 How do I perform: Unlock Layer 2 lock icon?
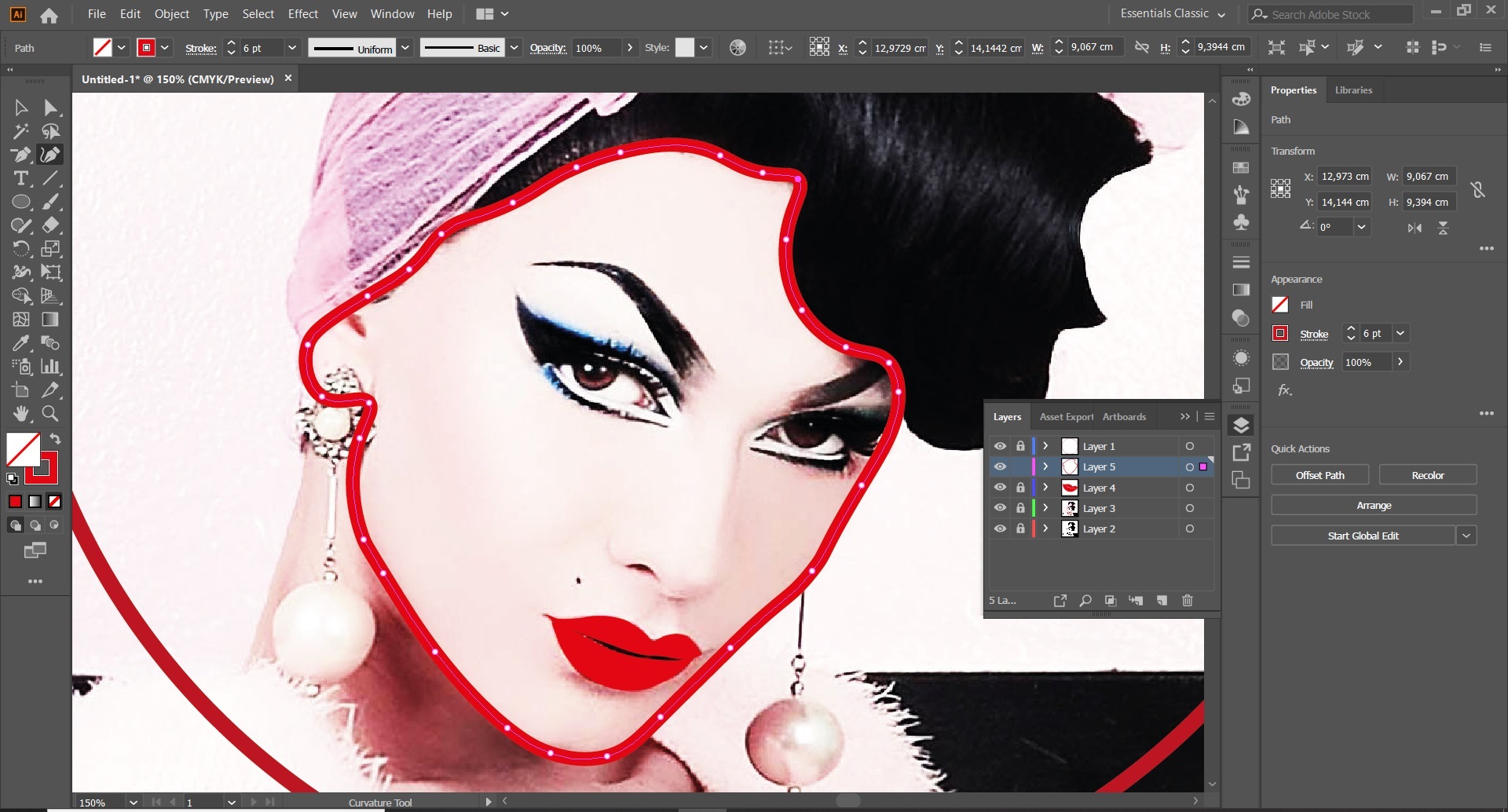1020,529
